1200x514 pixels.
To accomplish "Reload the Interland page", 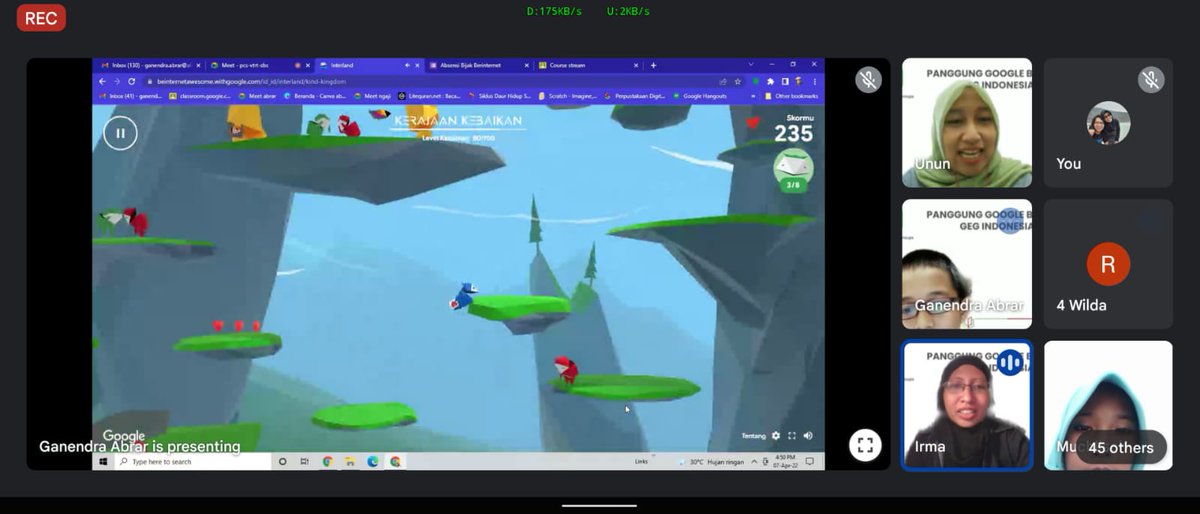I will tap(131, 81).
